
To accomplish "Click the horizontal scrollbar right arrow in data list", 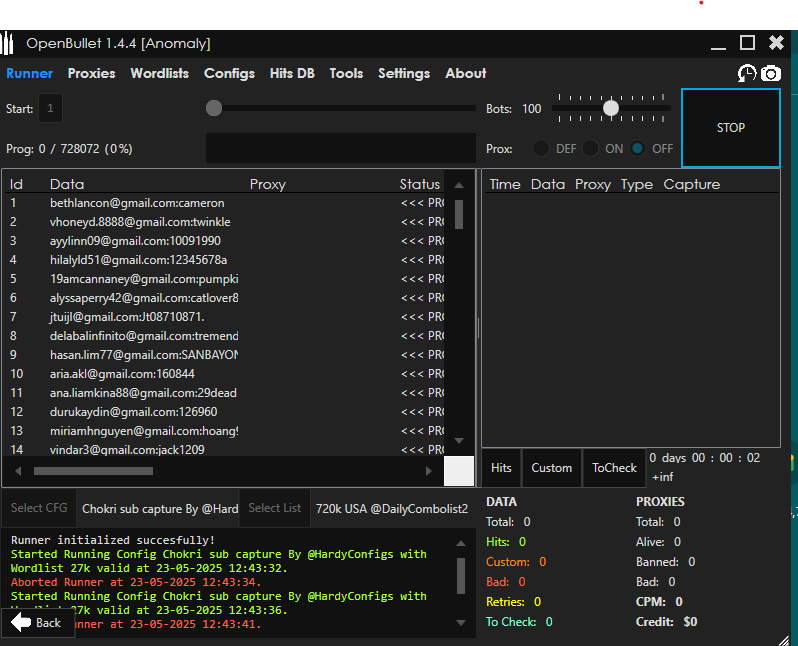I will [x=429, y=470].
